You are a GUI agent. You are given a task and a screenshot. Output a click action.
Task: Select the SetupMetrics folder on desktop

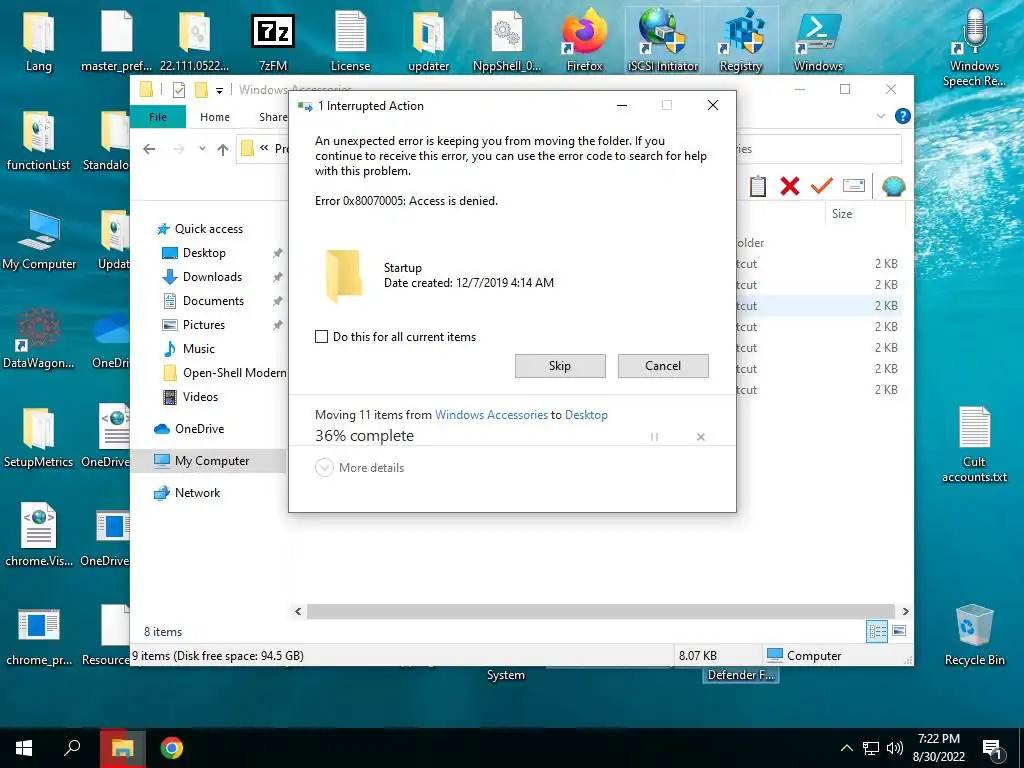[x=39, y=438]
